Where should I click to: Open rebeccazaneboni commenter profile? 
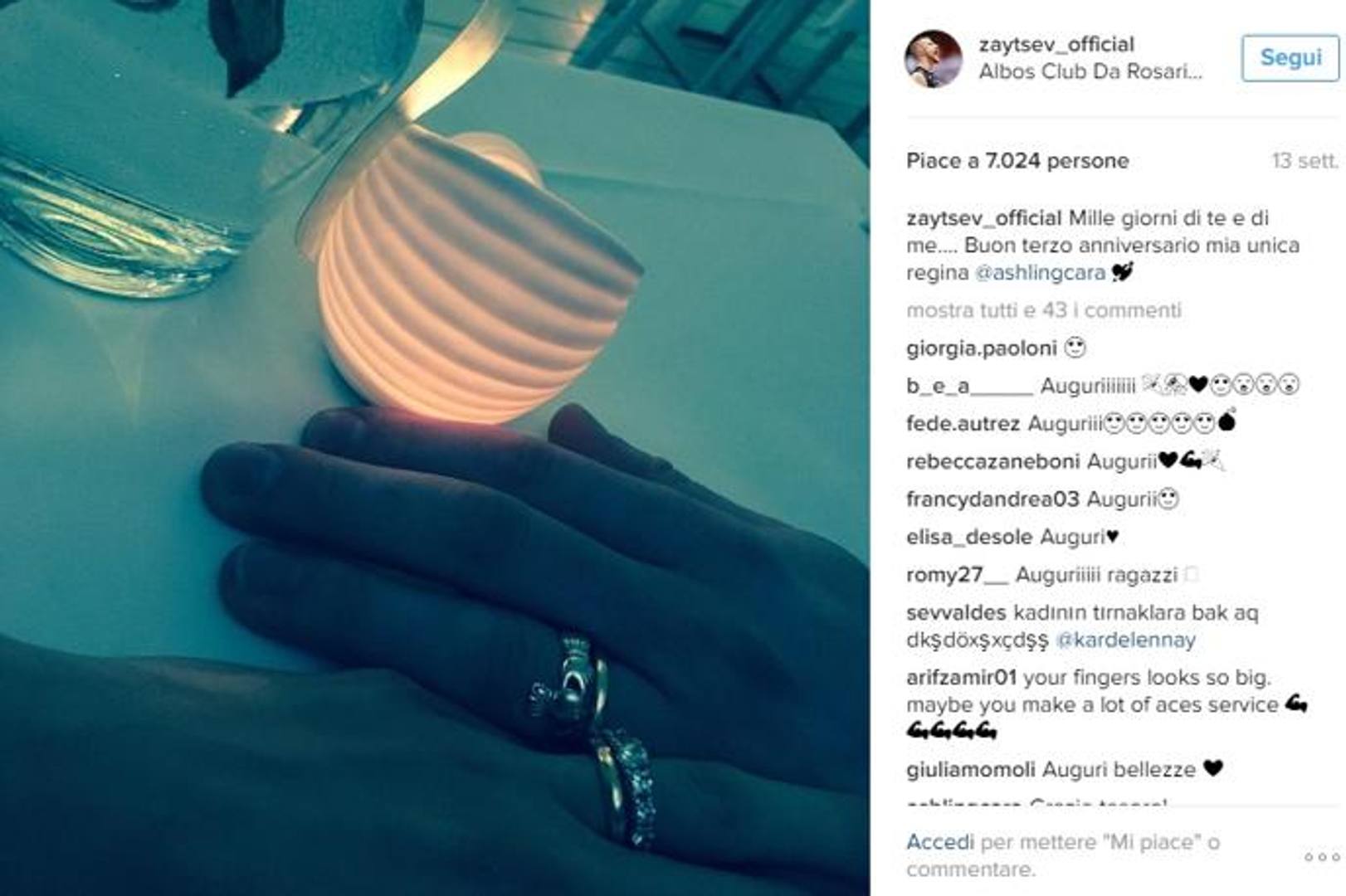(x=992, y=461)
